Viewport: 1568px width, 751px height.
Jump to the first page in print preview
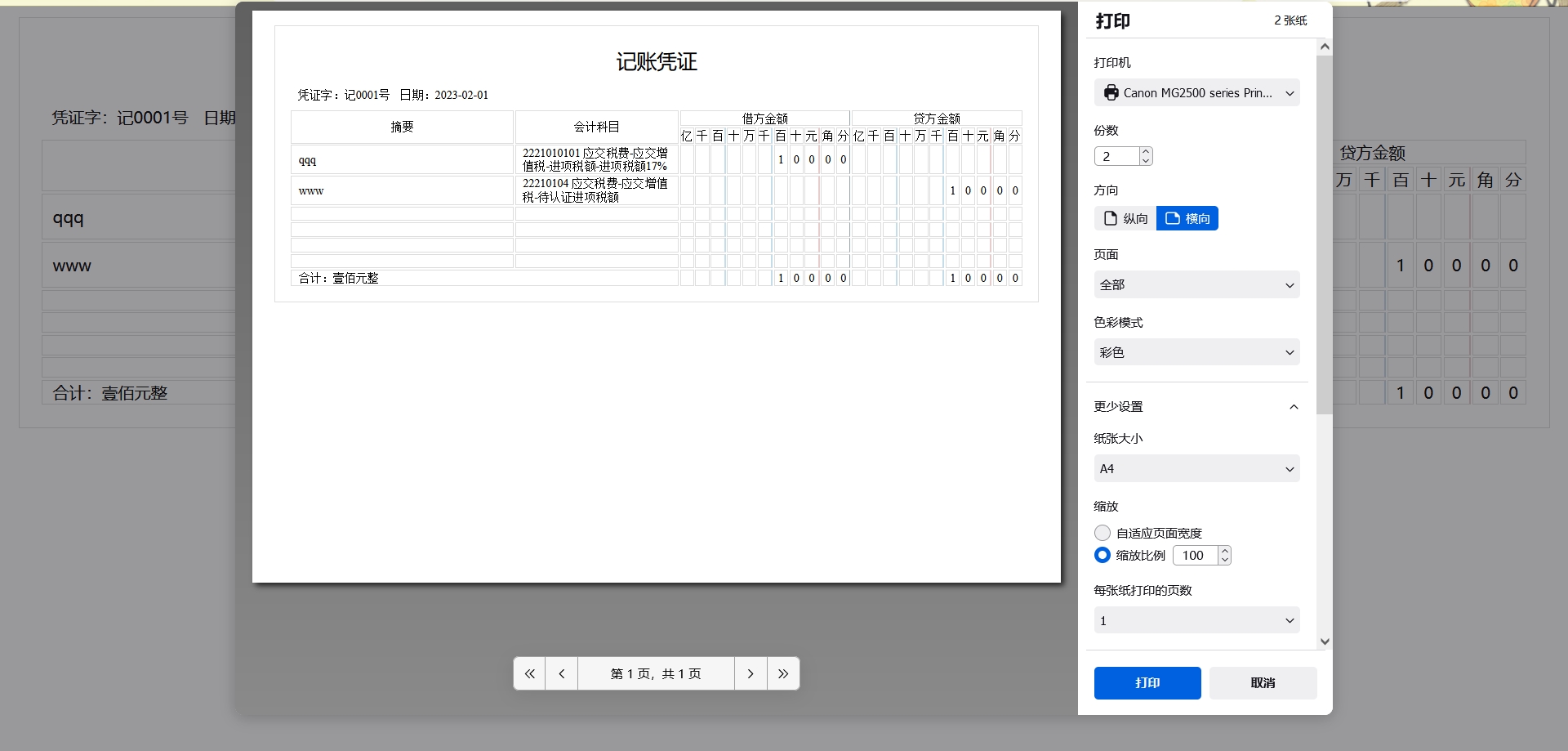coord(529,673)
